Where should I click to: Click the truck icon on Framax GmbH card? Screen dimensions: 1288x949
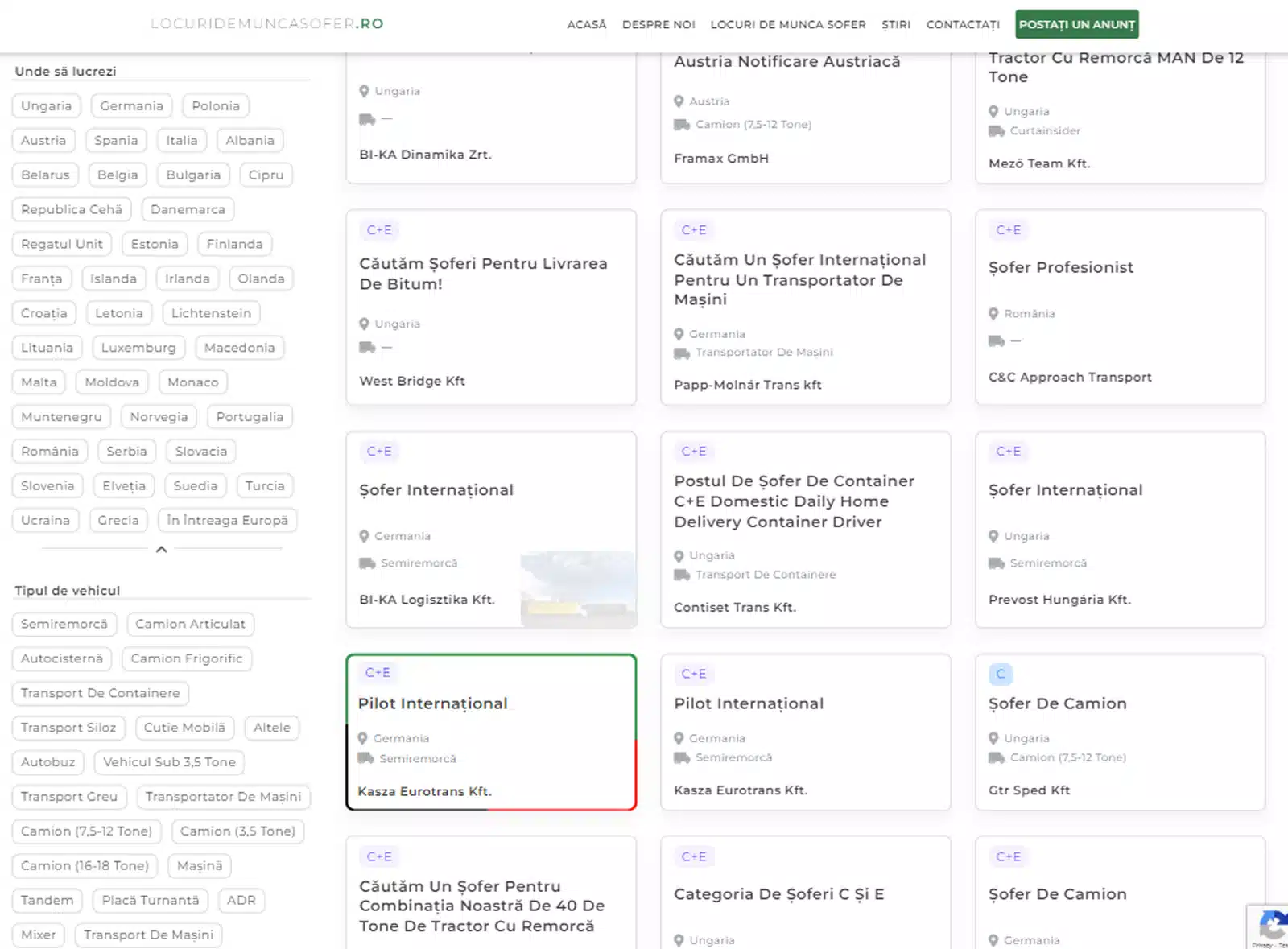(x=682, y=125)
